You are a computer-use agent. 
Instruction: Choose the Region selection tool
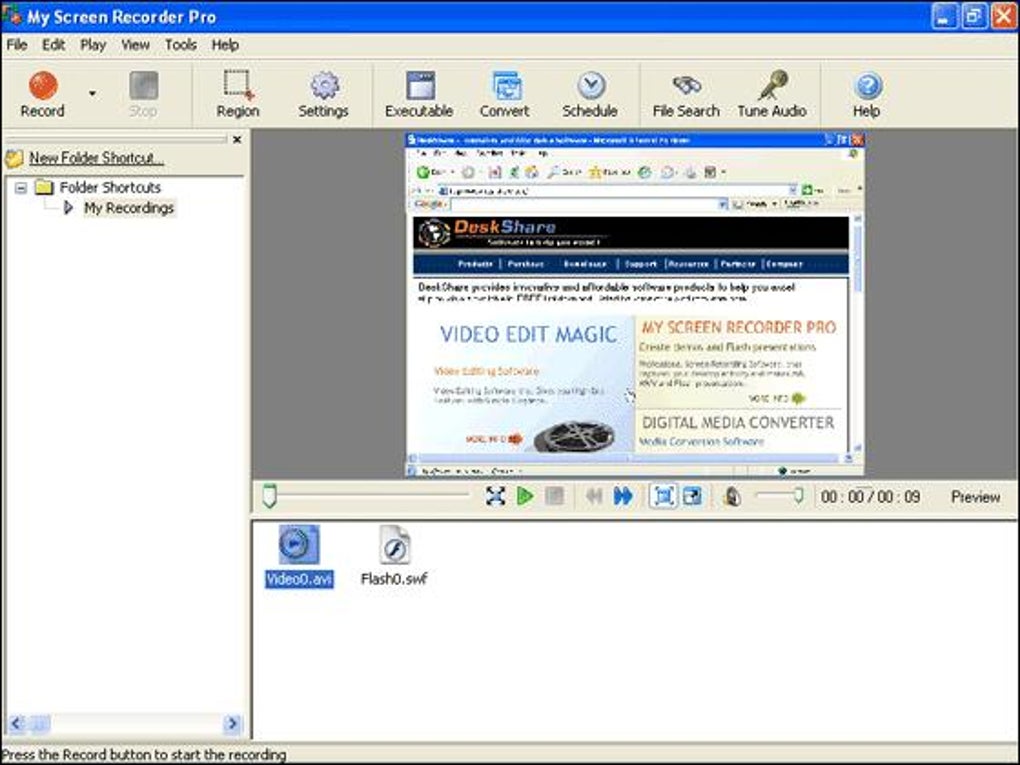click(237, 94)
